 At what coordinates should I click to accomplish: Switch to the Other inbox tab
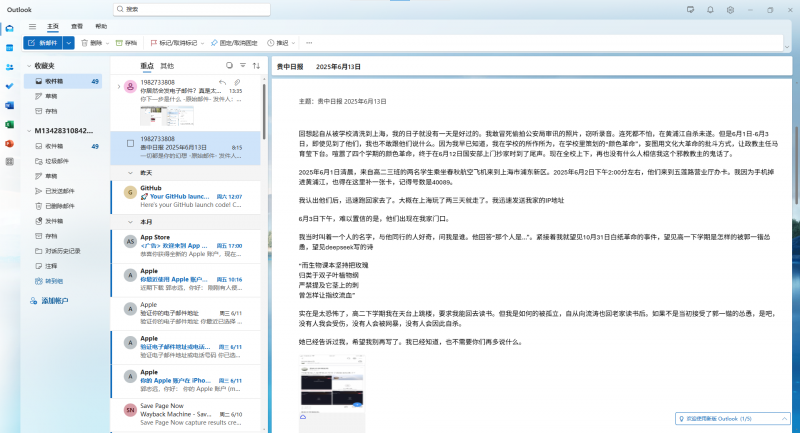coord(167,66)
